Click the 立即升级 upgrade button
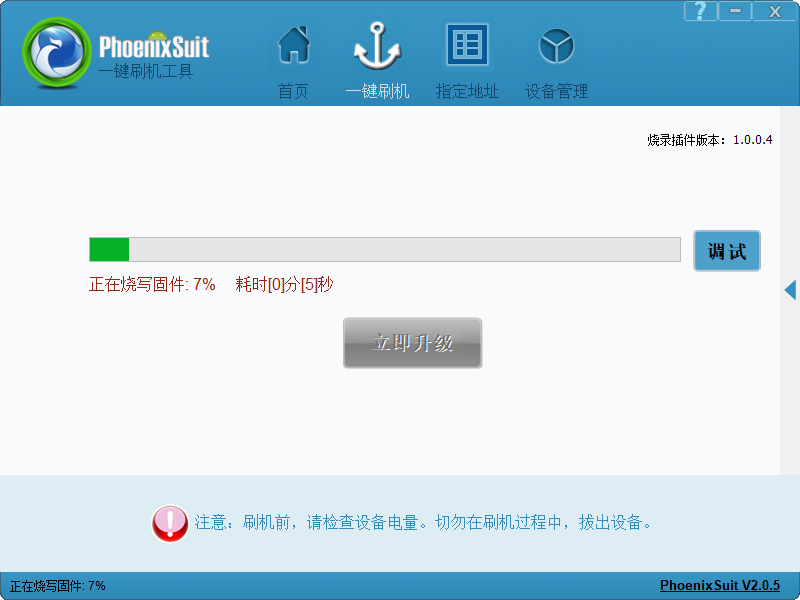The width and height of the screenshot is (800, 600). 412,343
